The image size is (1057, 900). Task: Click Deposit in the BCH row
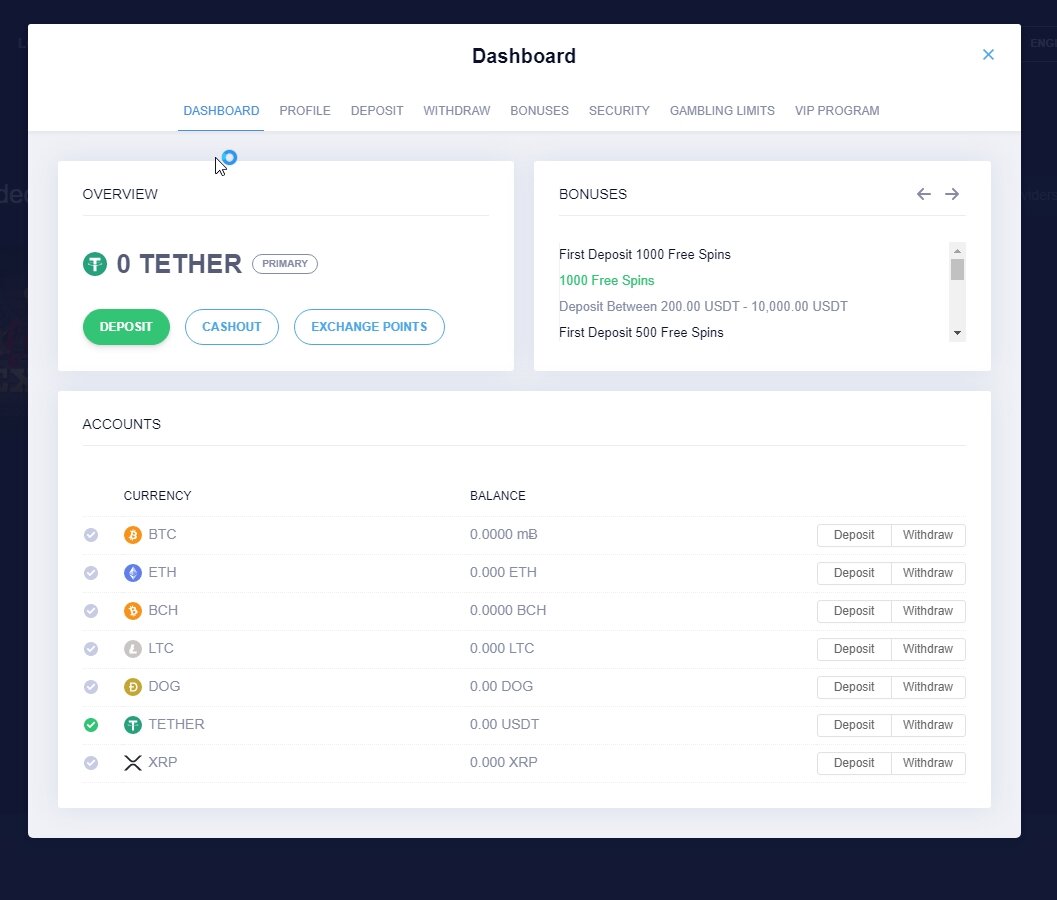(854, 611)
